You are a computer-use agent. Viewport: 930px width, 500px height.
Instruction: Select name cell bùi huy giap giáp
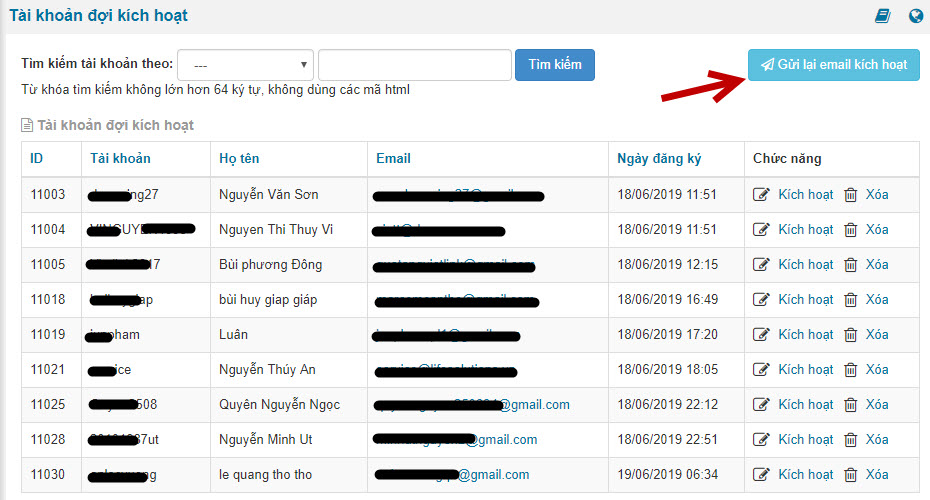[268, 300]
